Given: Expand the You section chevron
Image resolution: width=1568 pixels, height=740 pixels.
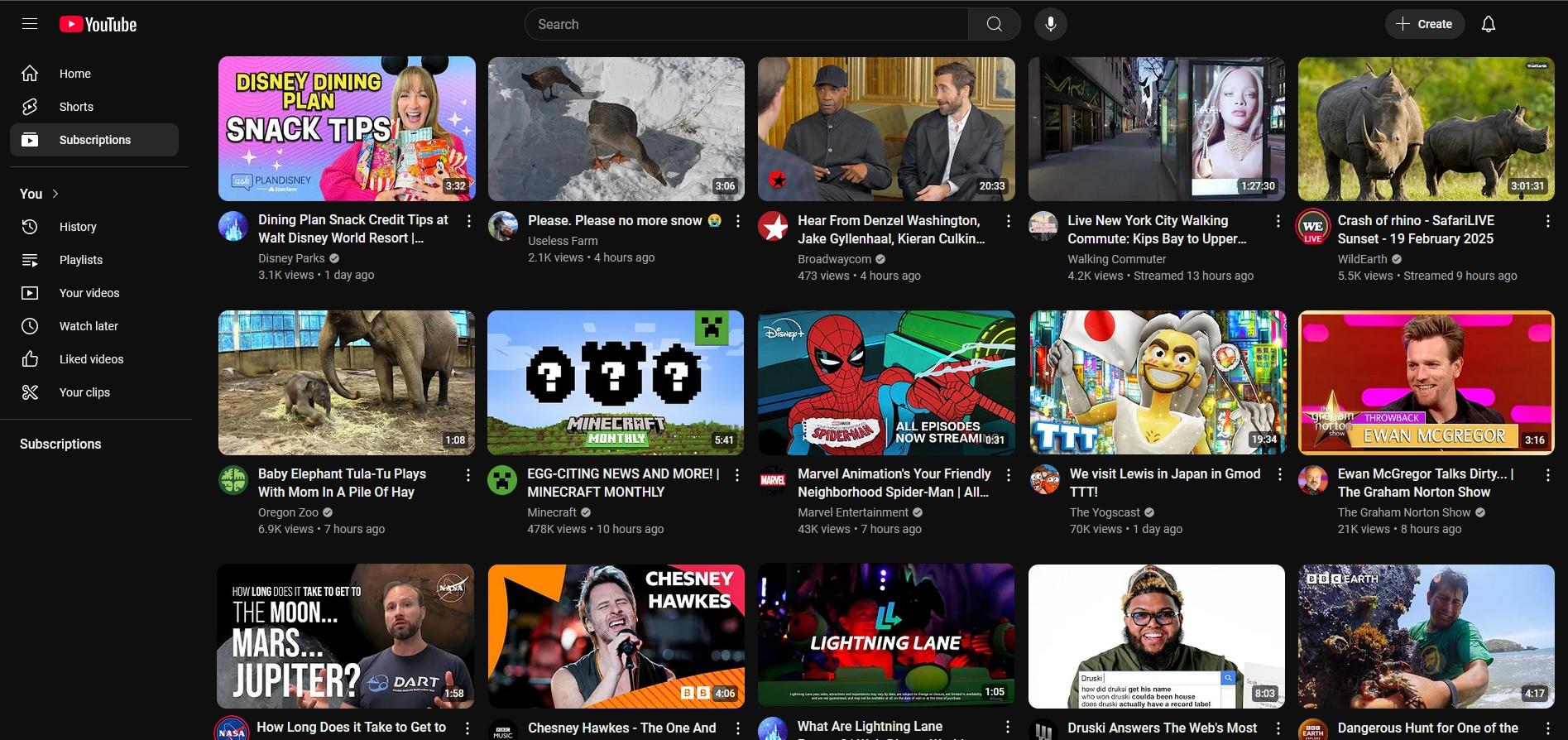Looking at the screenshot, I should (55, 194).
